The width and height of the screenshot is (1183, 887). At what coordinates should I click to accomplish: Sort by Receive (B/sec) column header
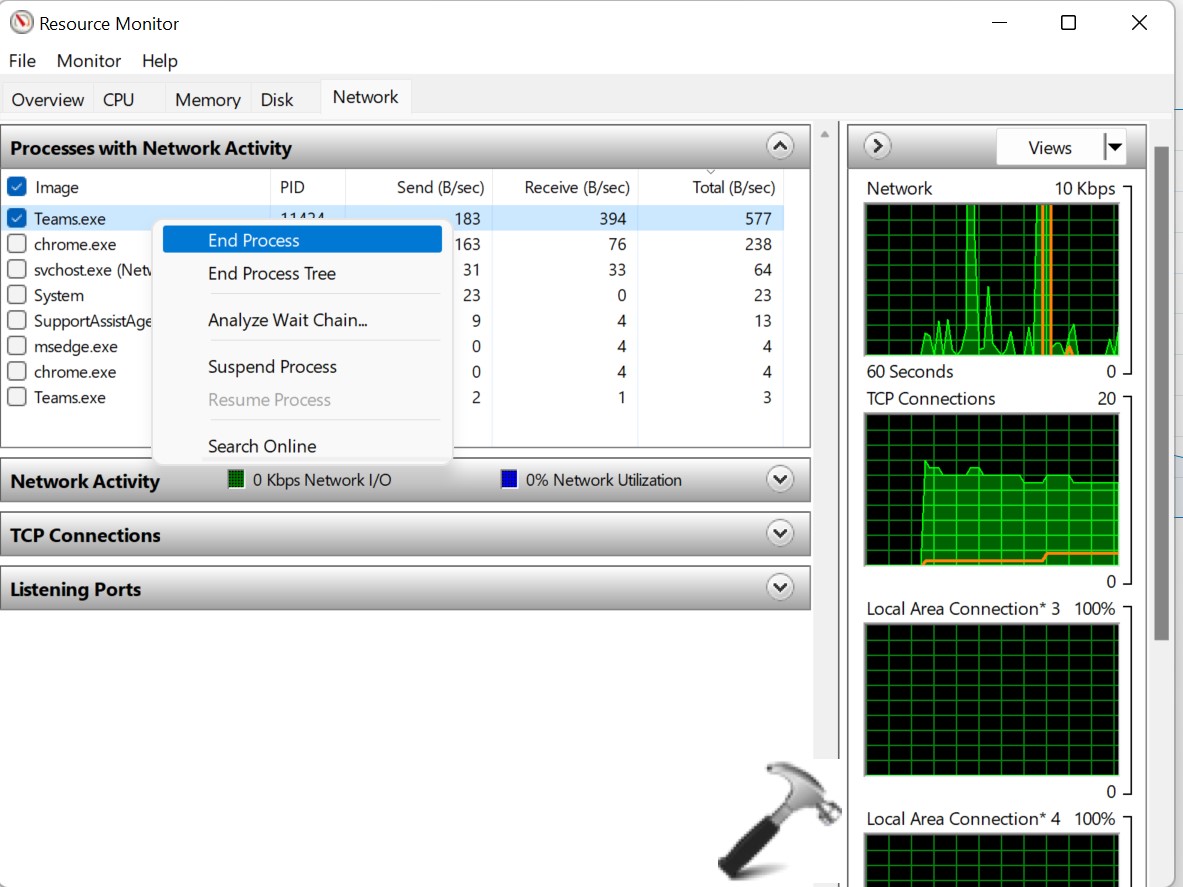tap(565, 187)
